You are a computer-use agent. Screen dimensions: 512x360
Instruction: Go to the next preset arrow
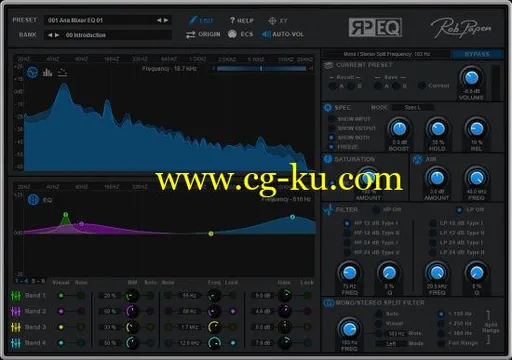tap(166, 20)
